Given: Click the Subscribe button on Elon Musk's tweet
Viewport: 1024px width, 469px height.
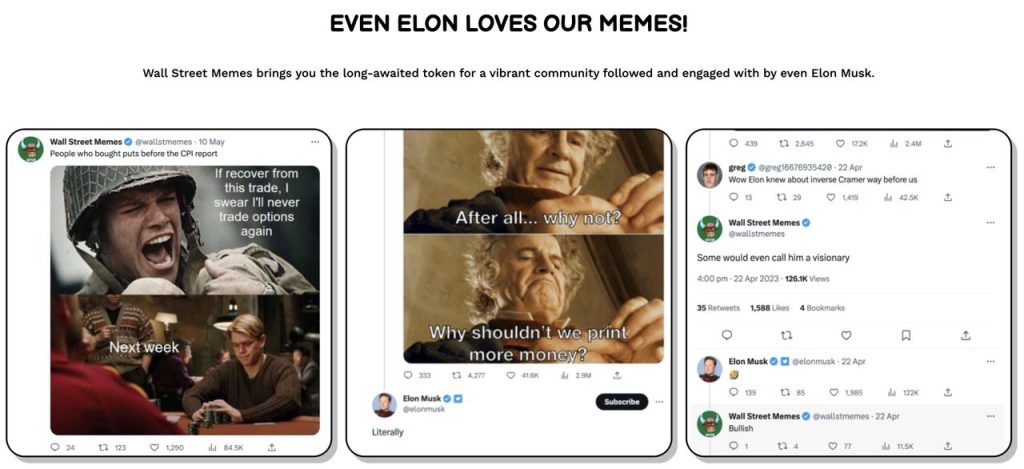Looking at the screenshot, I should 621,402.
